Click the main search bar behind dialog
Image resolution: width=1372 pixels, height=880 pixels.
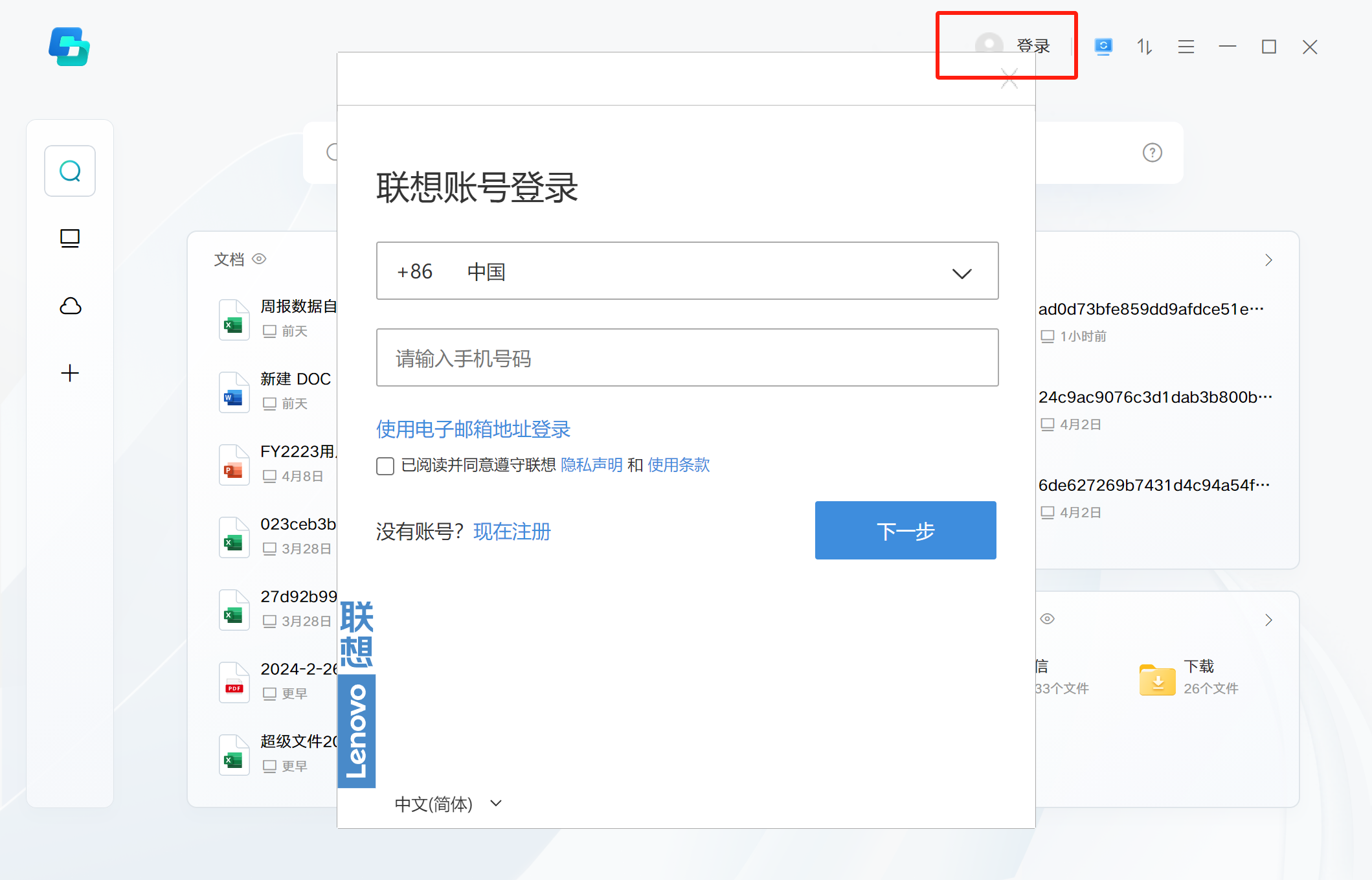point(743,153)
